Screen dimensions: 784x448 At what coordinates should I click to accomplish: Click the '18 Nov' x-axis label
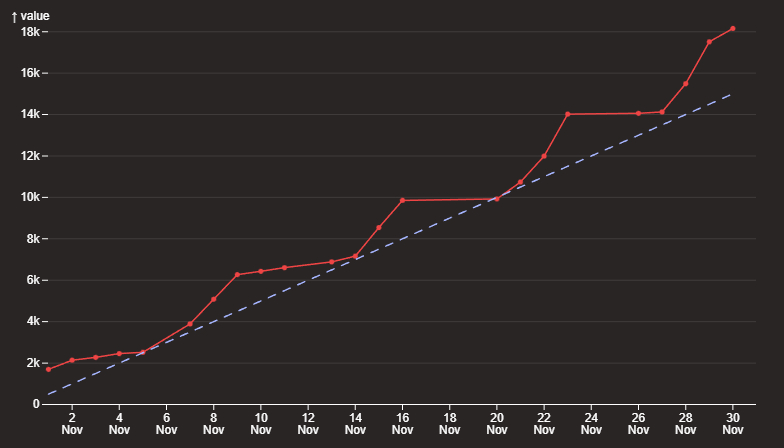(450, 423)
